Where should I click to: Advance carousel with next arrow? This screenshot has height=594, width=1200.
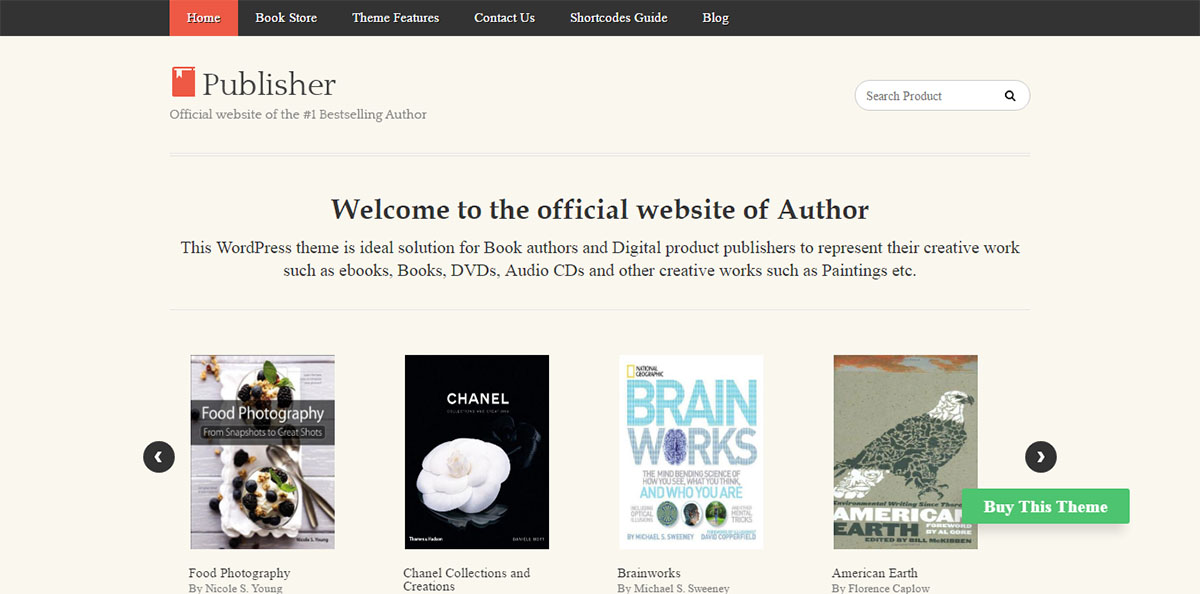(1041, 457)
